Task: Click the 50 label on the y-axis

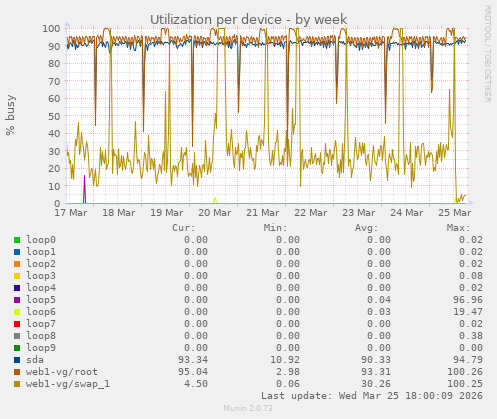Action: [x=54, y=116]
